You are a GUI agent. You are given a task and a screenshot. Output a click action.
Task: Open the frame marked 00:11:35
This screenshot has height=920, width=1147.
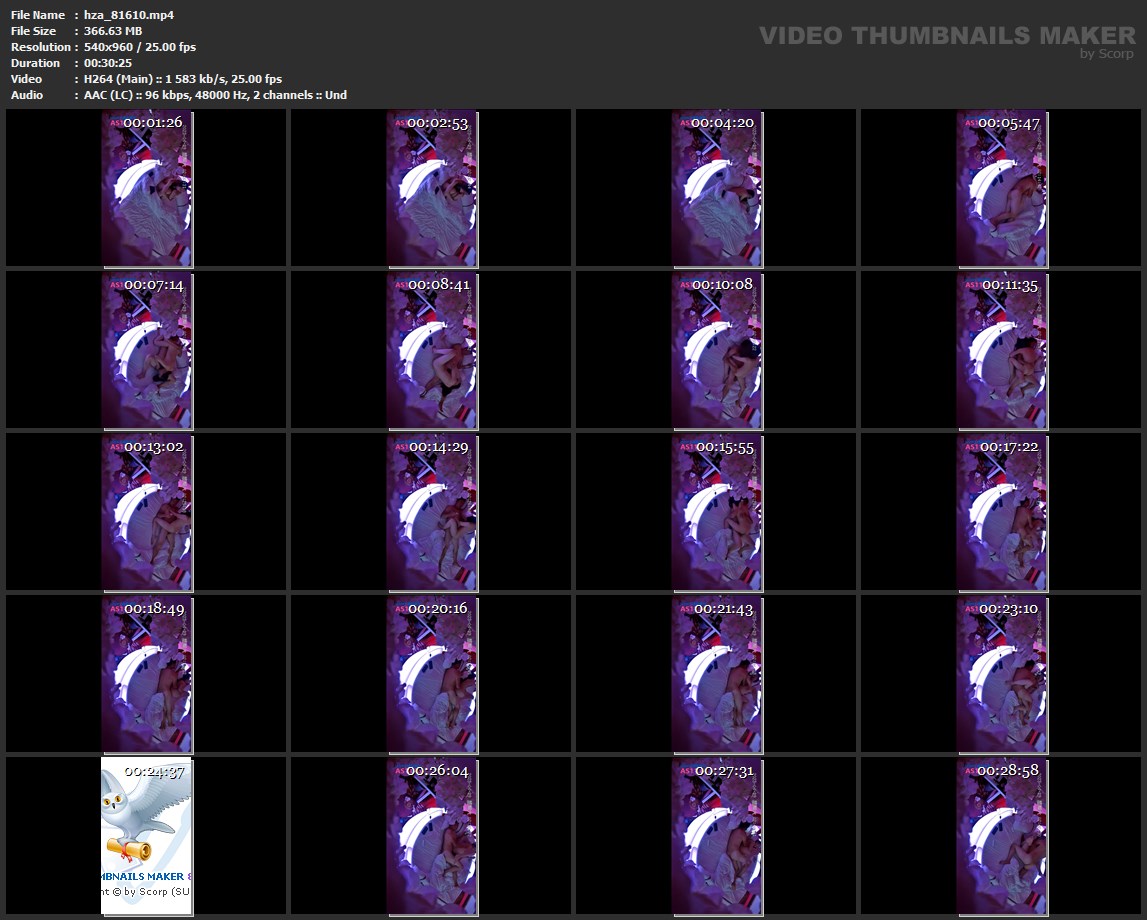[1002, 351]
